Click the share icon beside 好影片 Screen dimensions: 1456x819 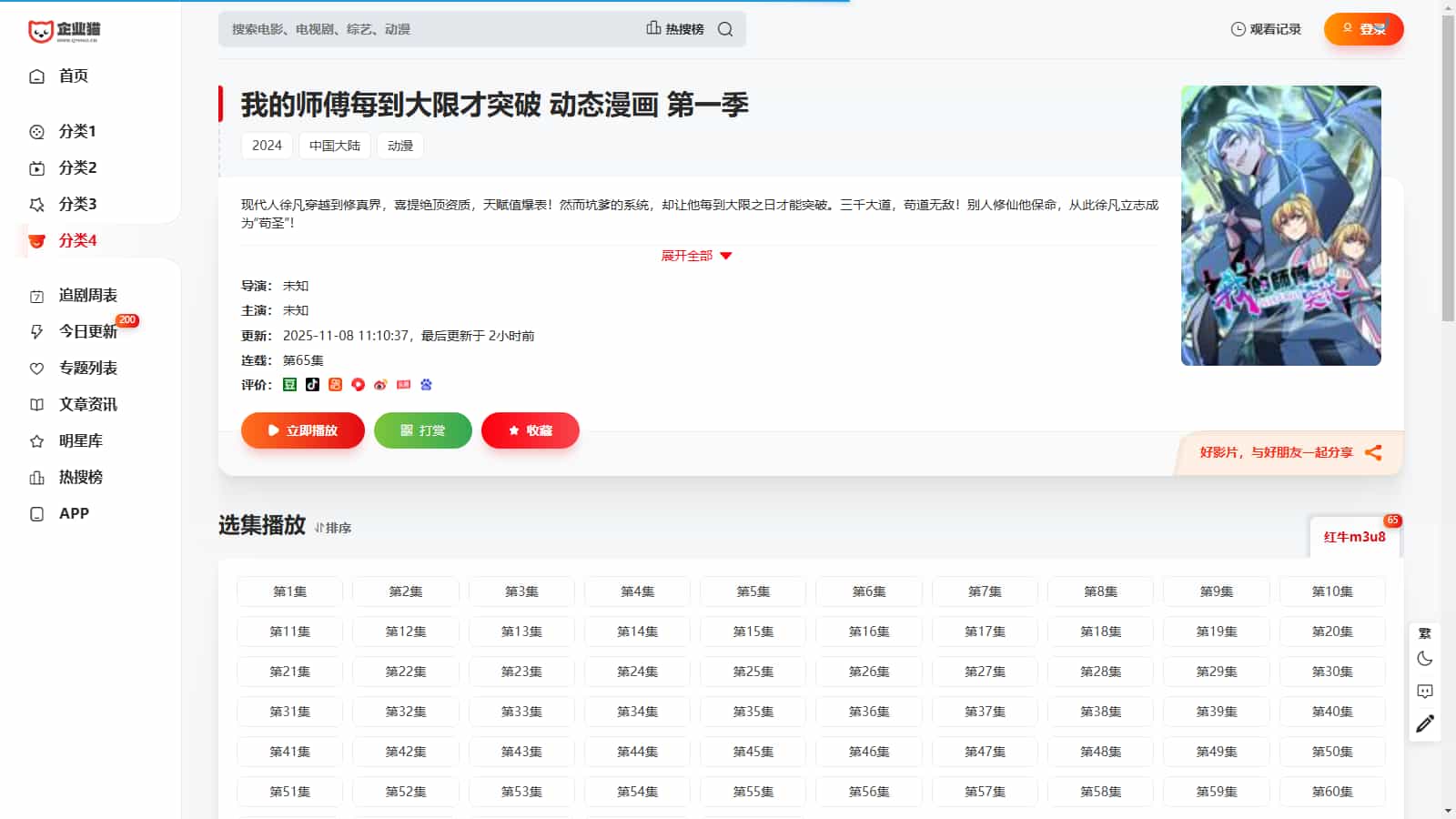pyautogui.click(x=1373, y=452)
